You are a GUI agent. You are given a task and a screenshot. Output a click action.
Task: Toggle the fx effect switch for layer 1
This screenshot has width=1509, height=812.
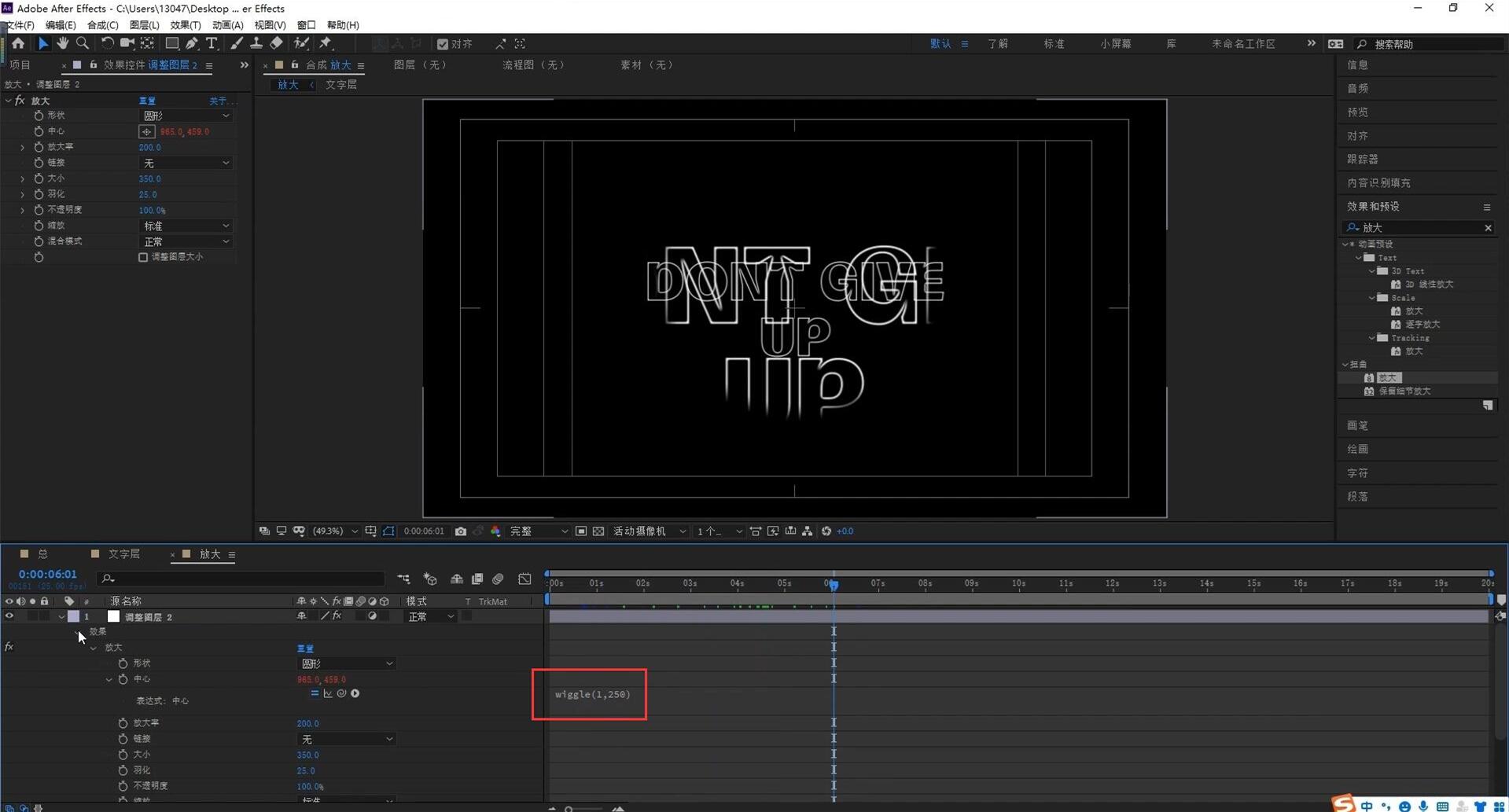(337, 617)
